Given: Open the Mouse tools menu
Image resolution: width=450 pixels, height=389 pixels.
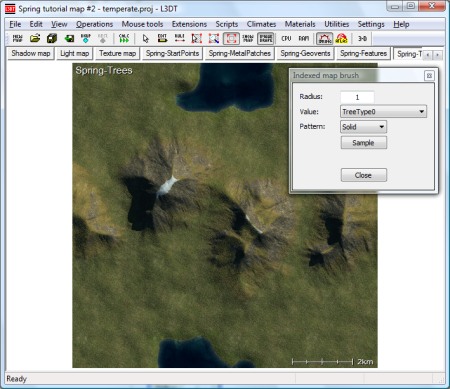Looking at the screenshot, I should (142, 24).
